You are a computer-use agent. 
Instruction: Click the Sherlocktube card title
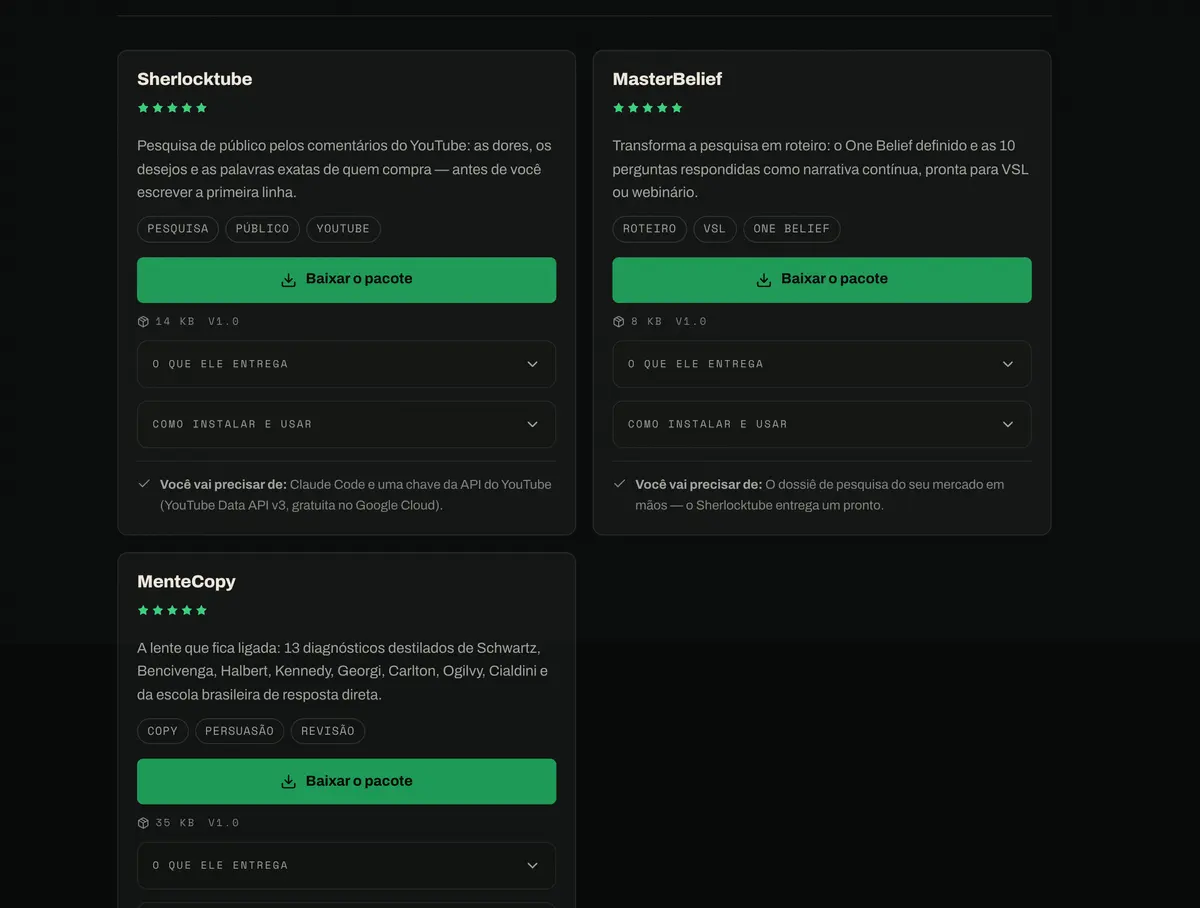[x=195, y=79]
